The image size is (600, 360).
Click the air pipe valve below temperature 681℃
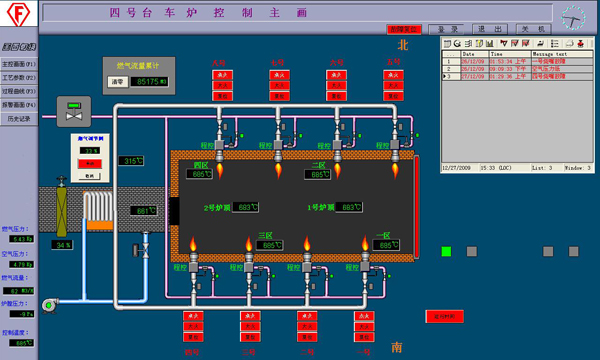(142, 250)
